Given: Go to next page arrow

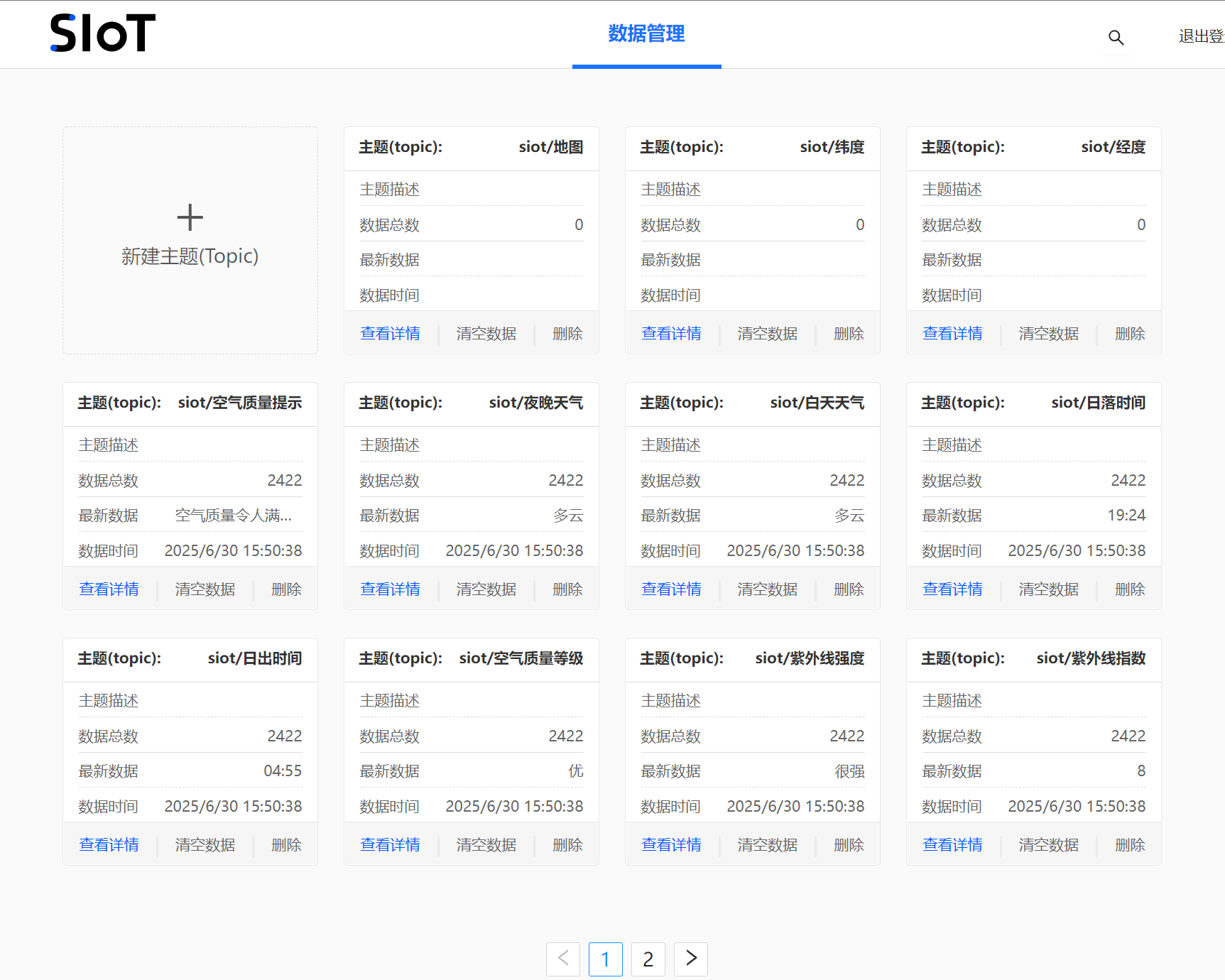Looking at the screenshot, I should (x=691, y=959).
